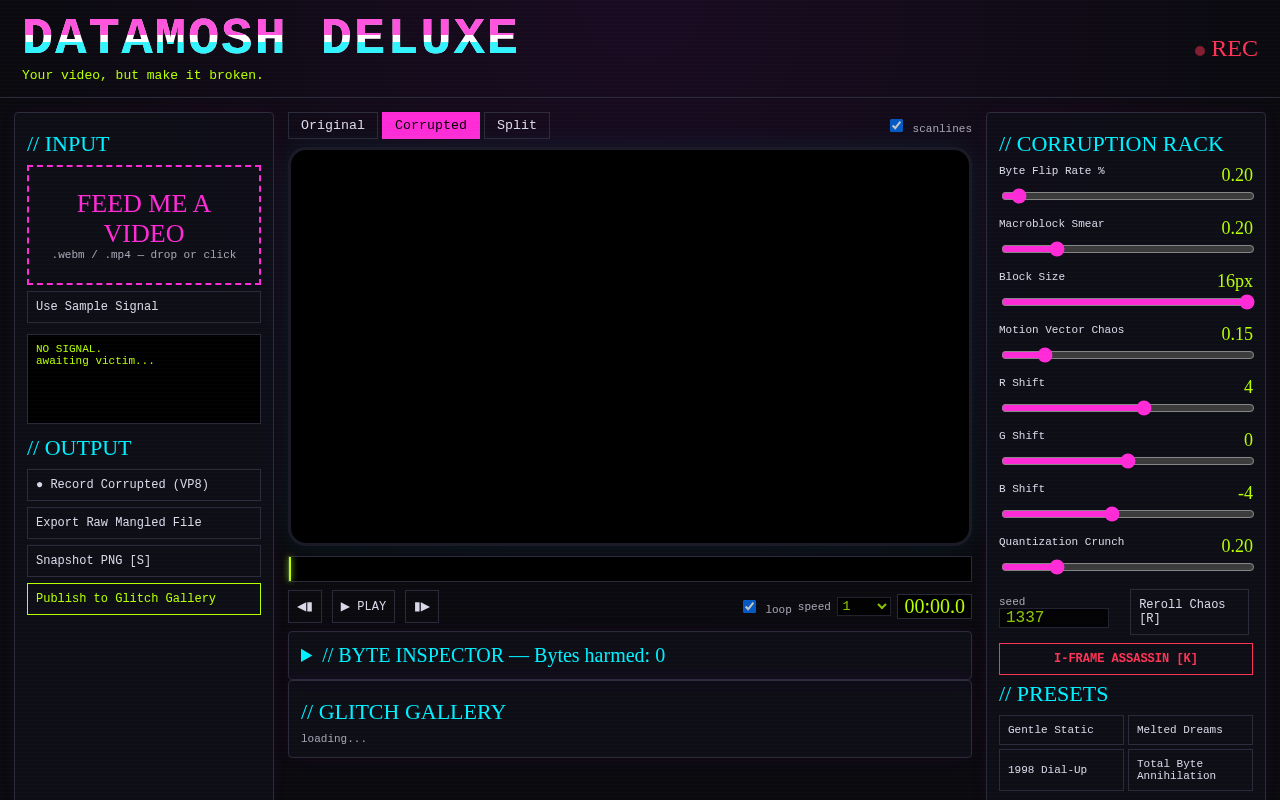Adjust the Block Size slider
Viewport: 1280px width, 800px height.
(1128, 302)
